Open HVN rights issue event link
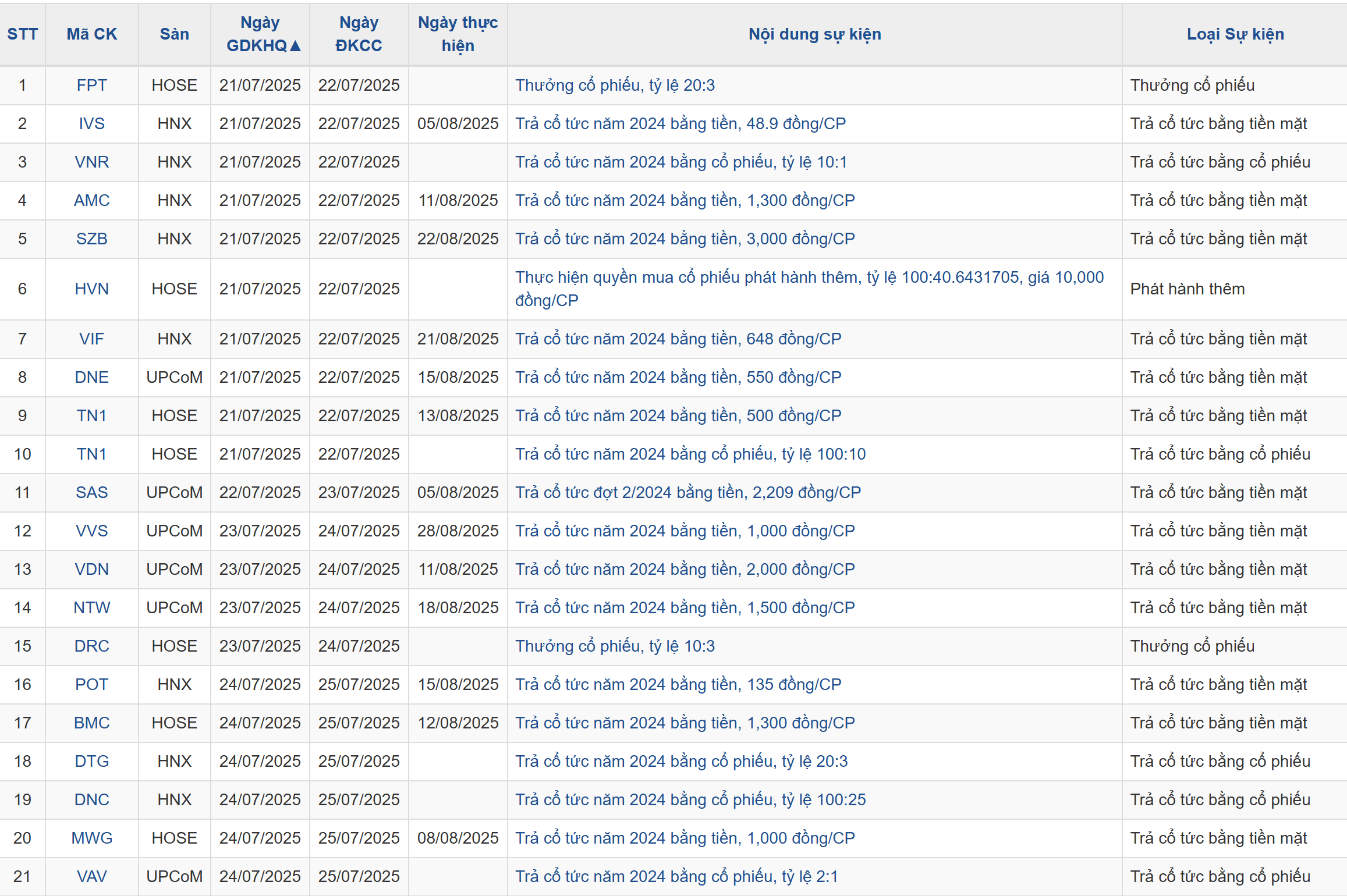1347x896 pixels. pos(810,289)
